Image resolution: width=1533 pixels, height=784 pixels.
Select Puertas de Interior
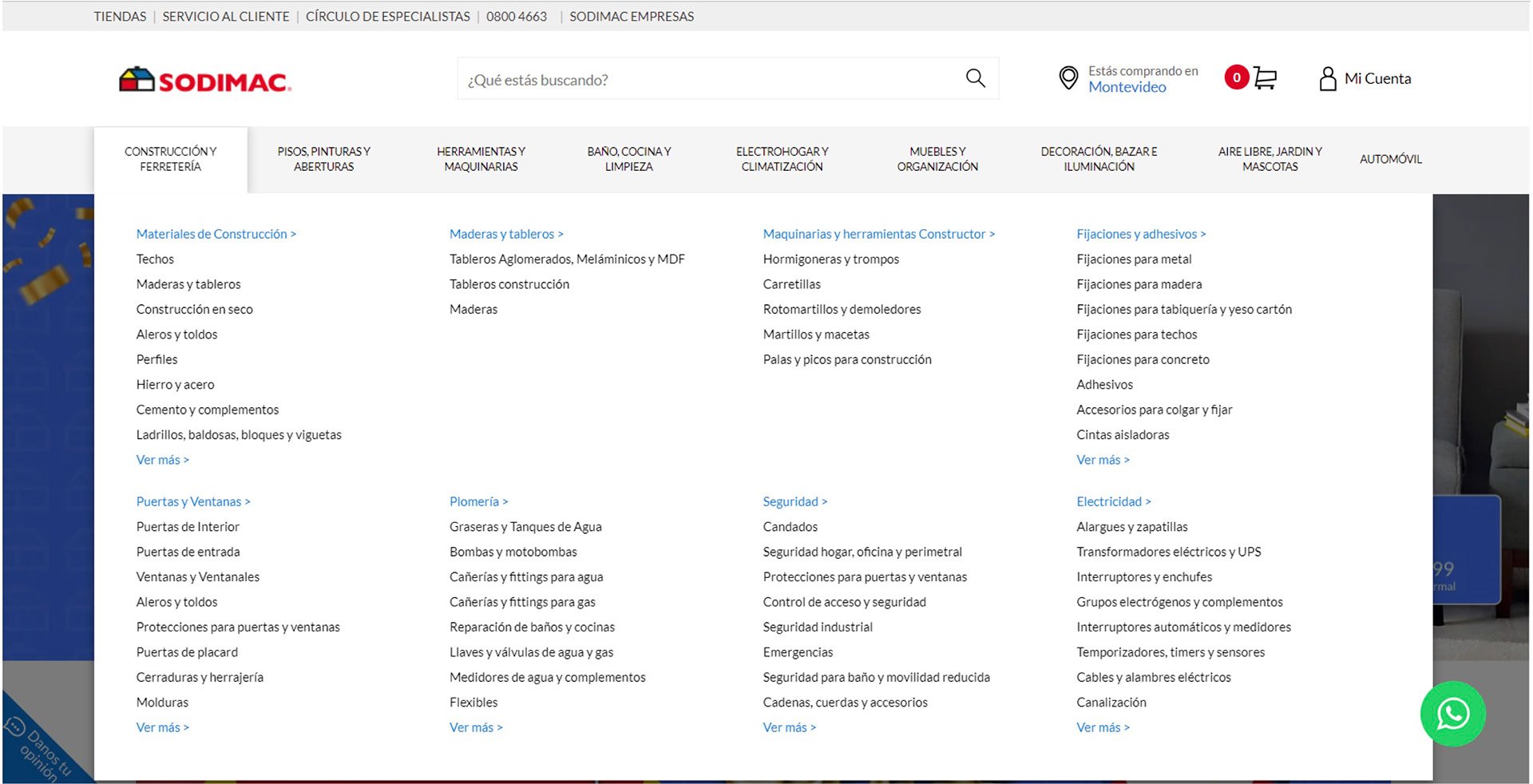(188, 526)
